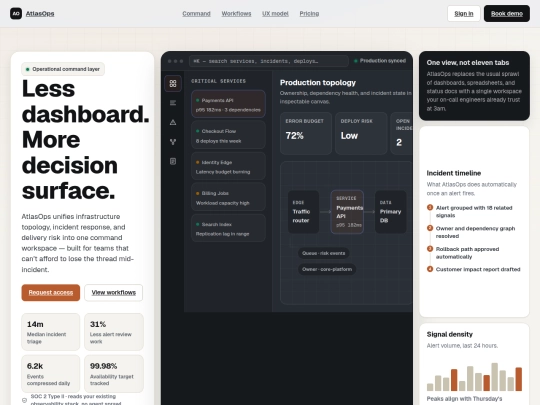540x405 pixels.
Task: Select the list lines icon in sidebar
Action: pos(173,103)
